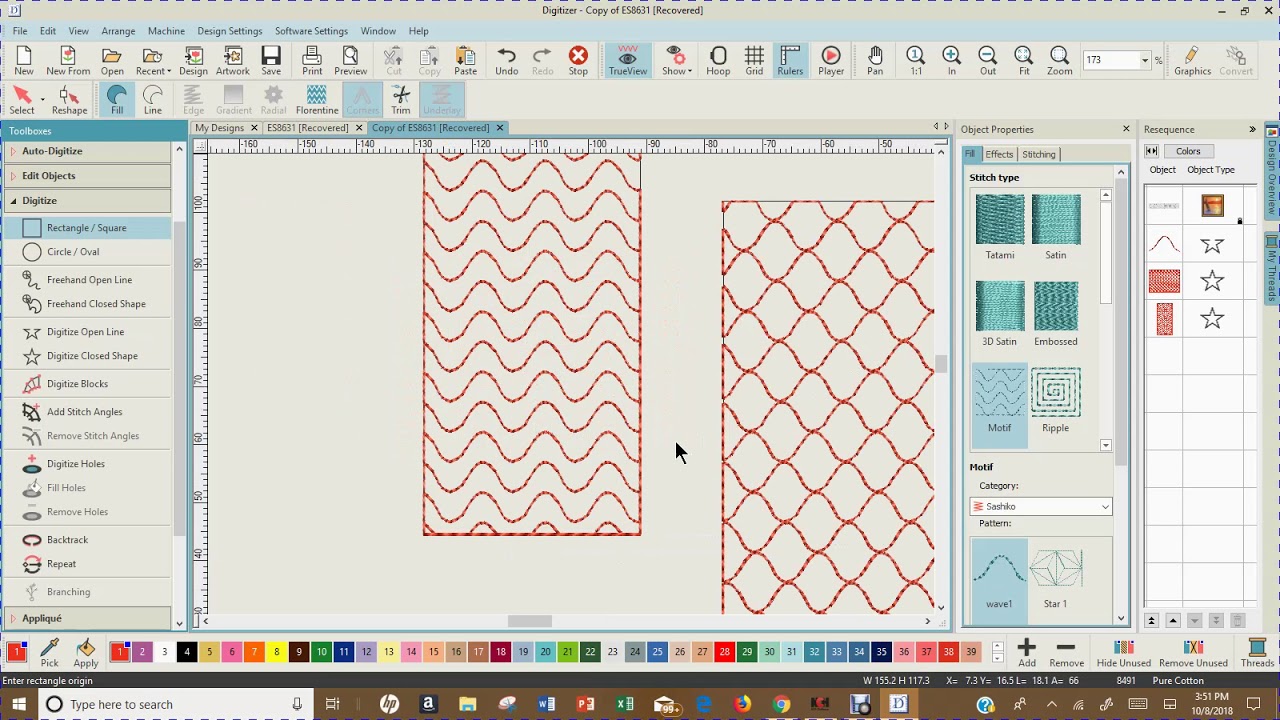This screenshot has height=720, width=1280.
Task: Toggle the Rulers display
Action: [790, 61]
